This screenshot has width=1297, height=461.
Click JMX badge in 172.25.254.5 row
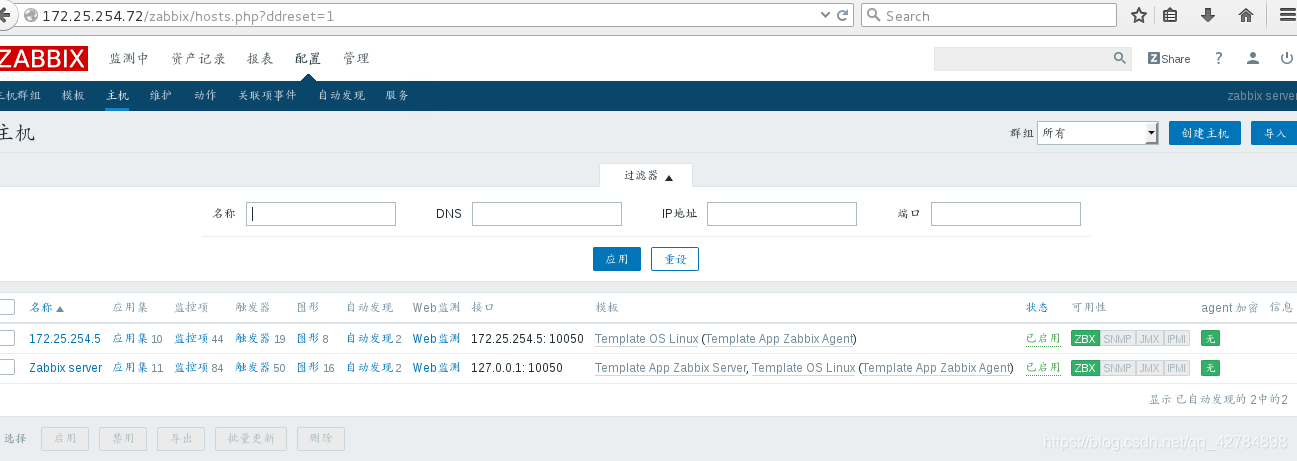1149,339
